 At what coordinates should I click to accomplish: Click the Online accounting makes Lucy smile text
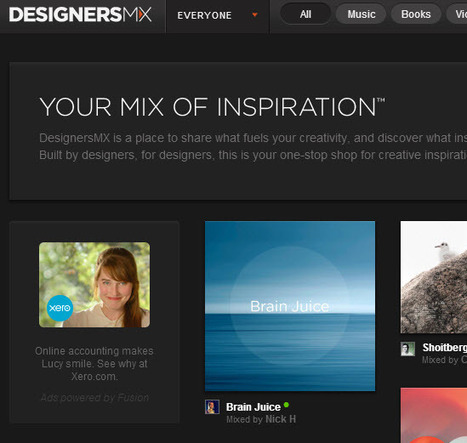(94, 364)
